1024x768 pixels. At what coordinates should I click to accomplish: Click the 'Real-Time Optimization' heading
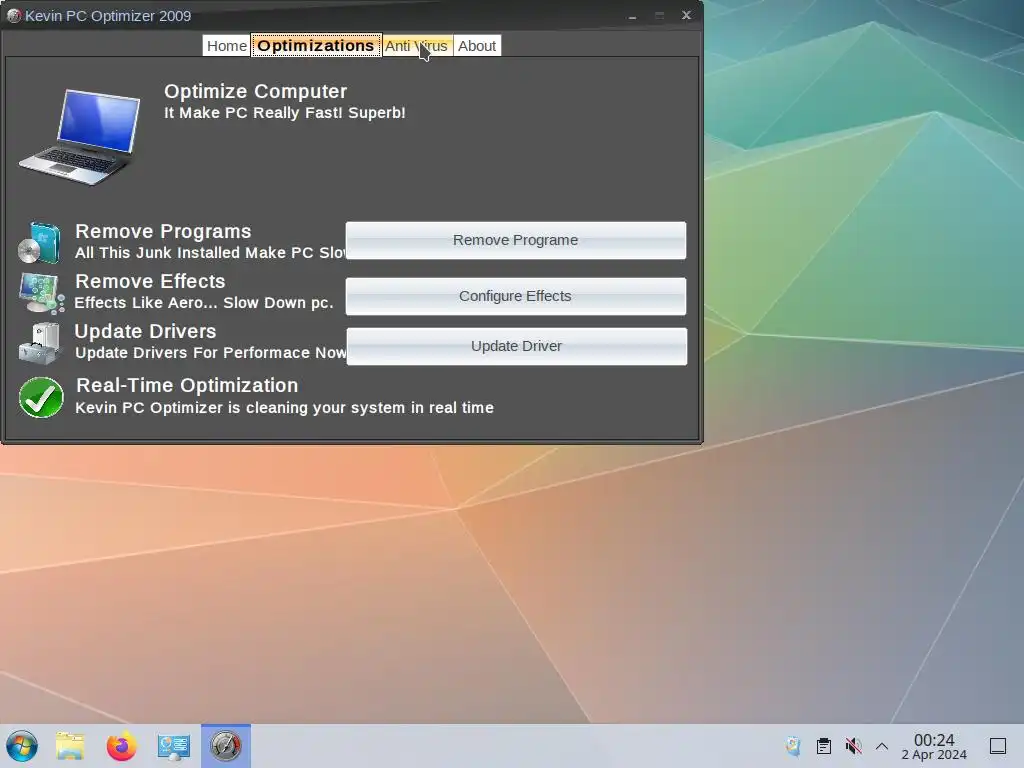(187, 385)
